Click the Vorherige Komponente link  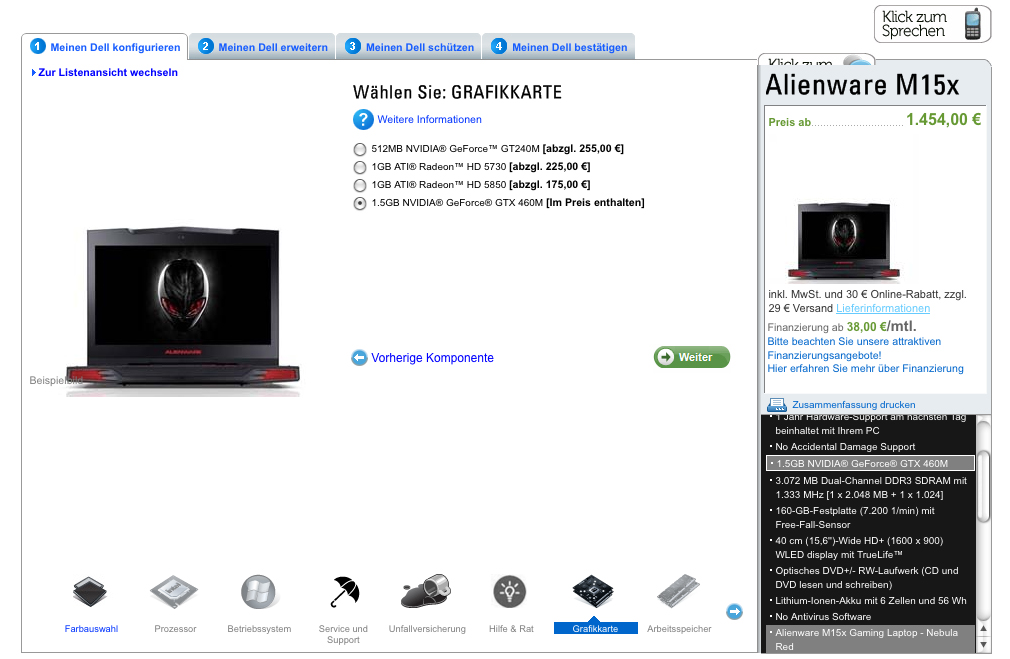pos(432,358)
